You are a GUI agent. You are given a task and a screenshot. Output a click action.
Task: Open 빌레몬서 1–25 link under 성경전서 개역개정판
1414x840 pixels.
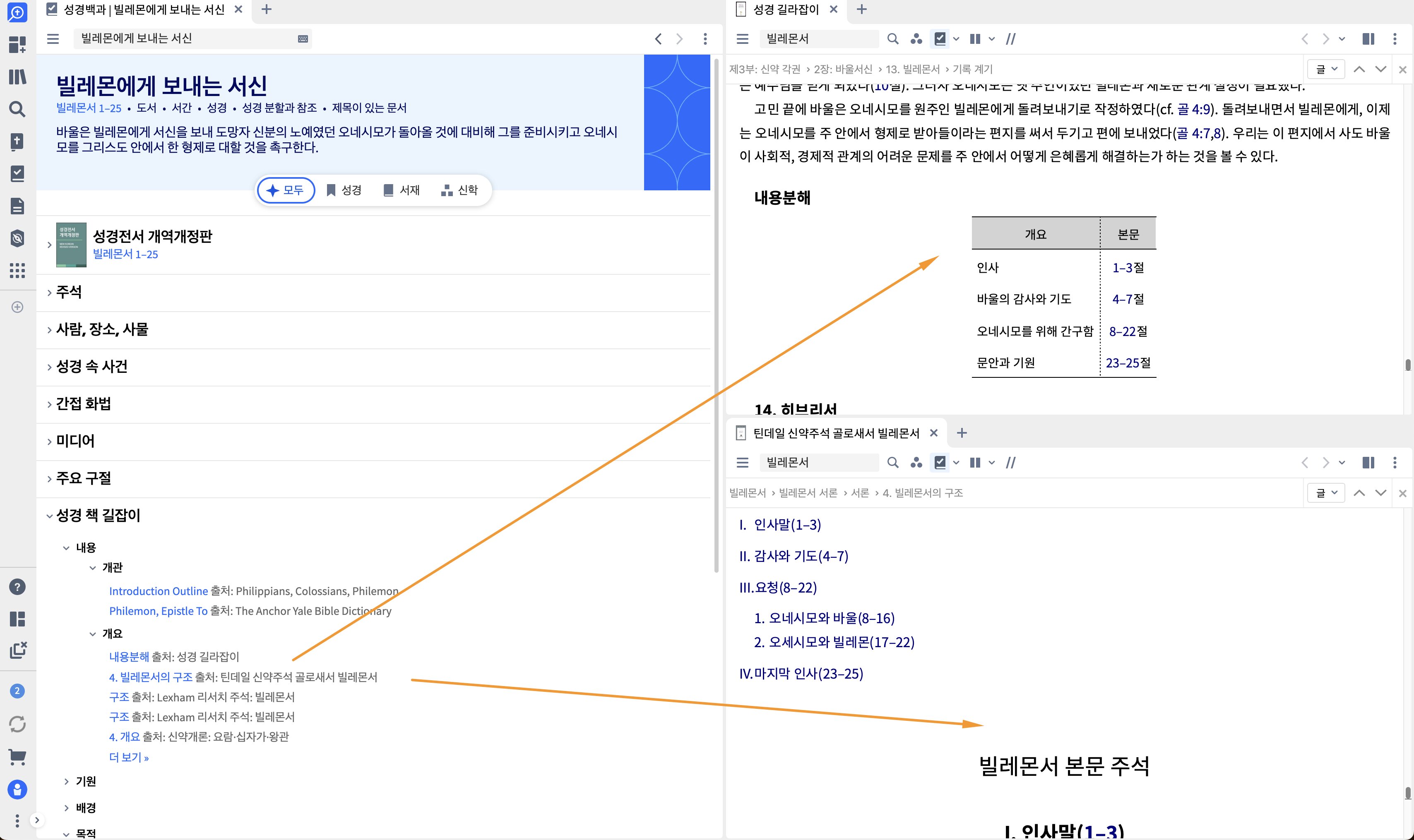[x=125, y=254]
